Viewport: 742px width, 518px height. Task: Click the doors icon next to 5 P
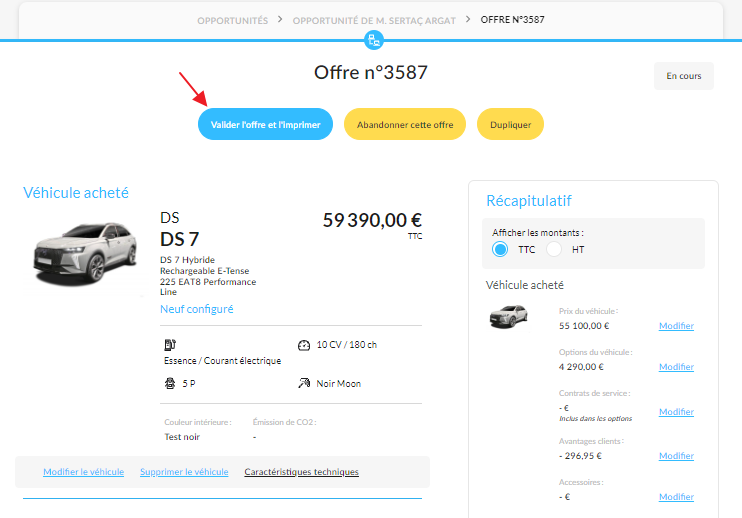pos(170,383)
